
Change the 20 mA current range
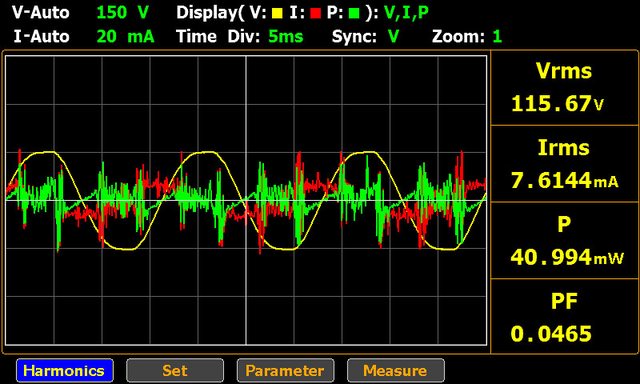(x=126, y=37)
